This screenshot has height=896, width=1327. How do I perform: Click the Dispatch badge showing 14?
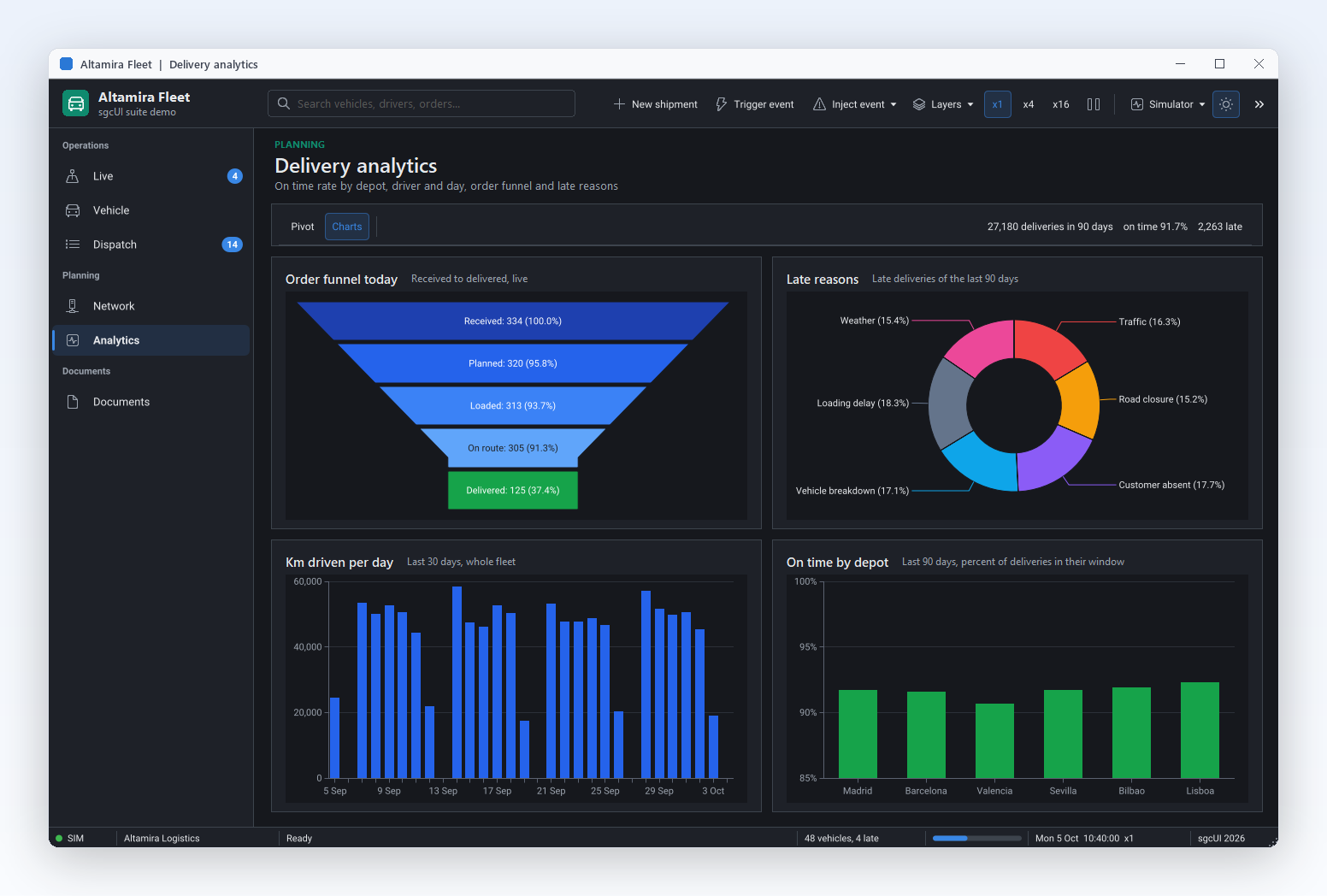point(232,245)
